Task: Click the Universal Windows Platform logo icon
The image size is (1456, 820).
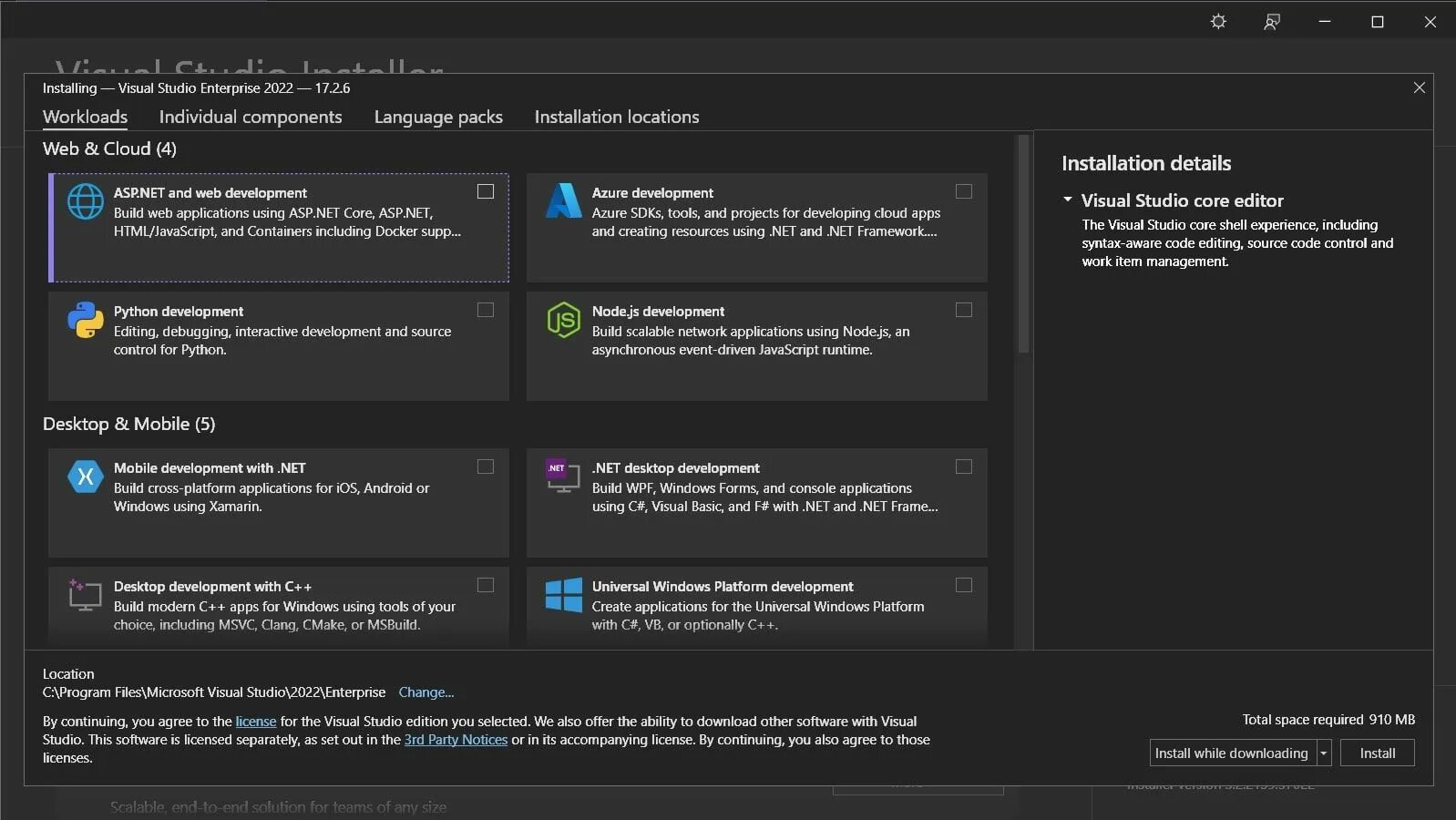Action: (x=563, y=595)
